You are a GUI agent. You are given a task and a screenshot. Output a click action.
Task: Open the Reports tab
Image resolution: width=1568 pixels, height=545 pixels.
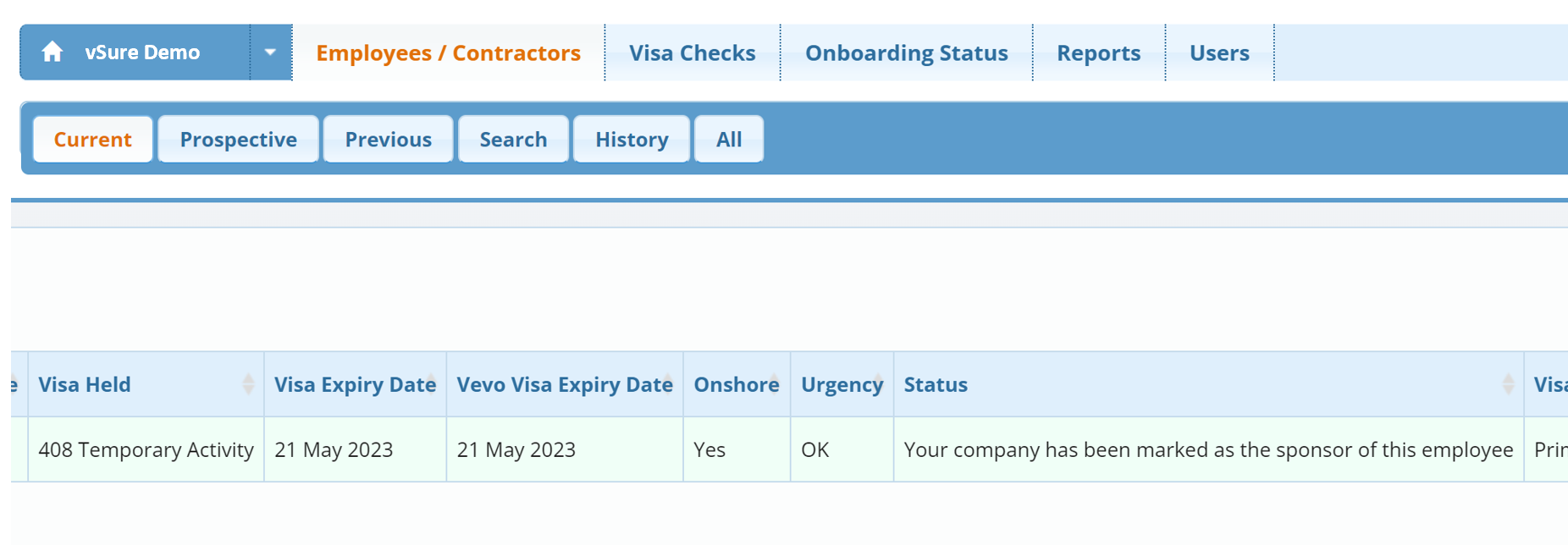pos(1098,53)
